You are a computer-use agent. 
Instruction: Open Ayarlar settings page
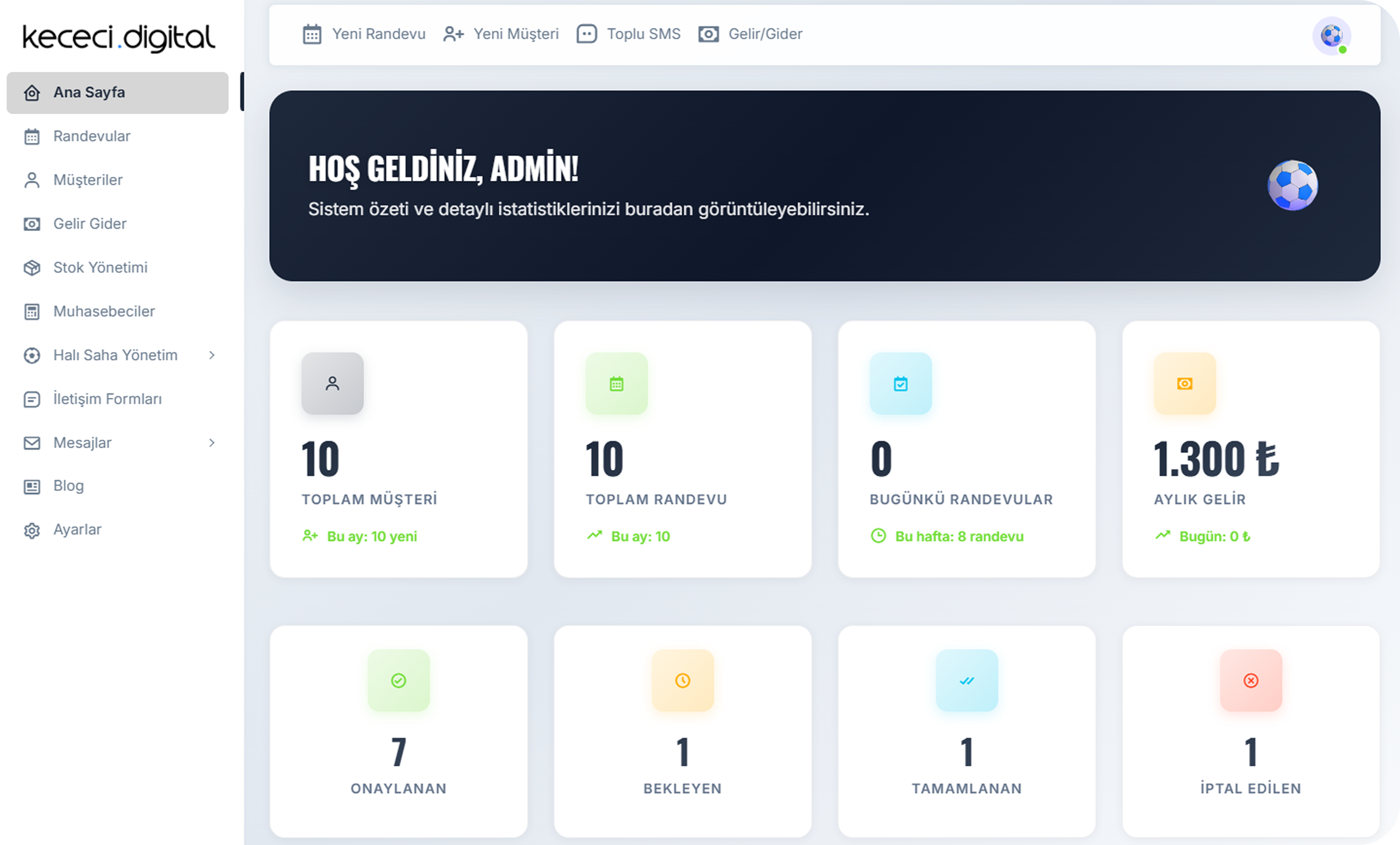(117, 530)
